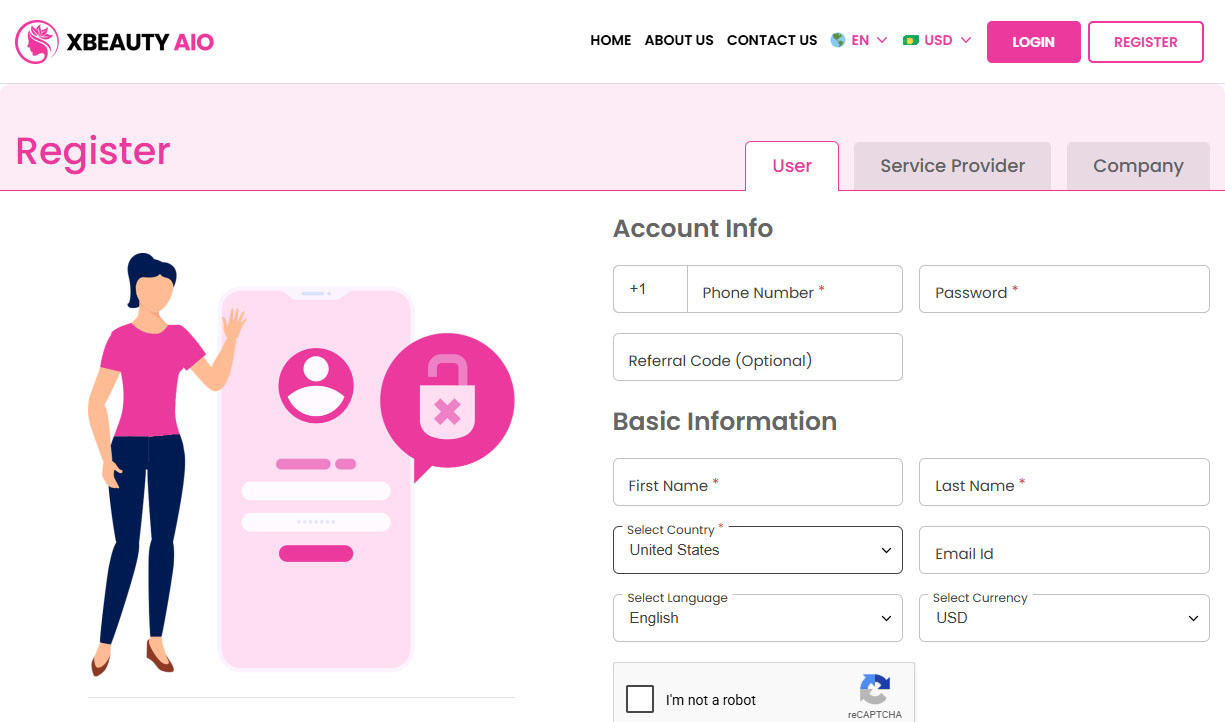Click the globe icon beside EN
1225x722 pixels.
point(836,40)
